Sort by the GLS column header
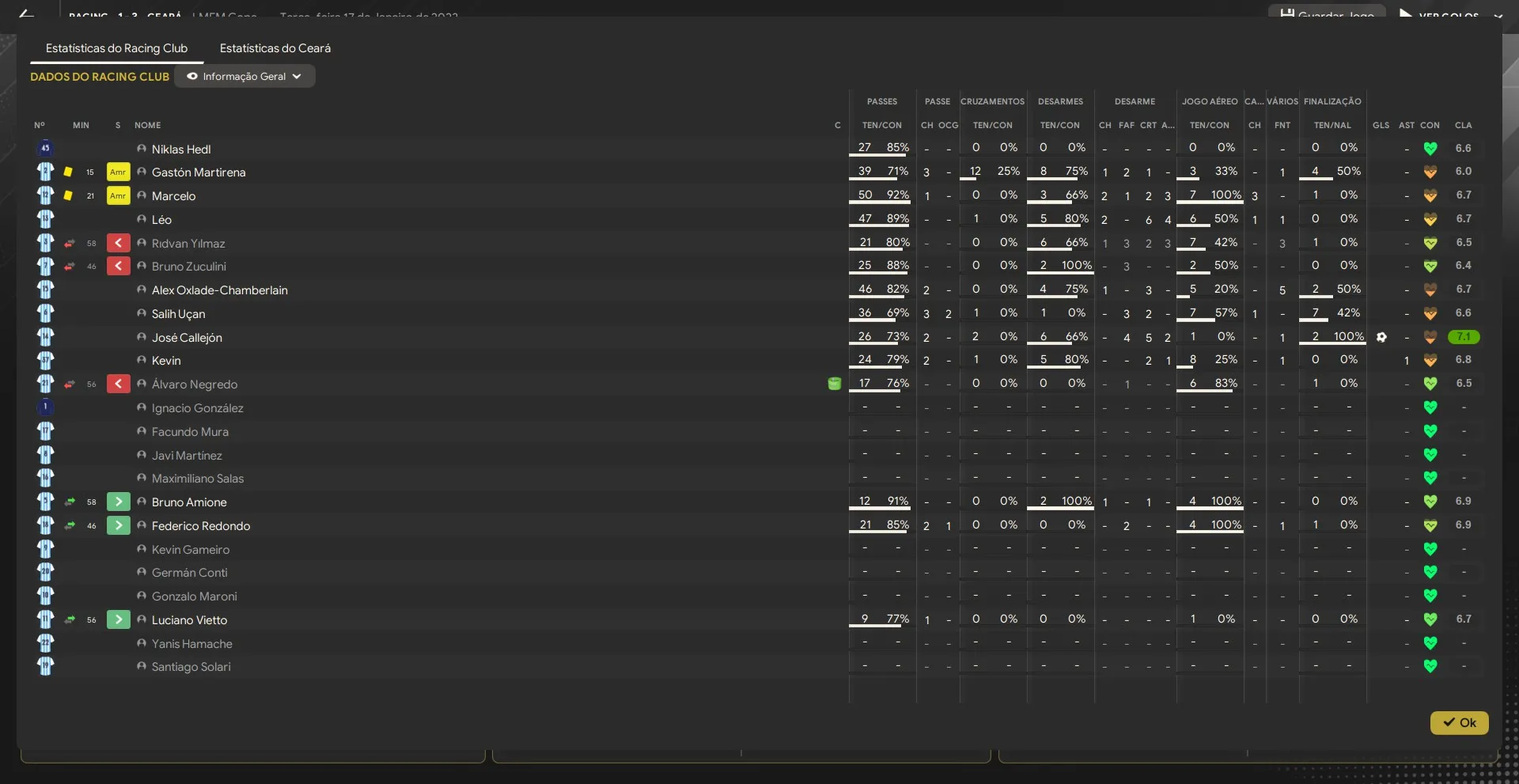Viewport: 1519px width, 784px height. (1381, 125)
